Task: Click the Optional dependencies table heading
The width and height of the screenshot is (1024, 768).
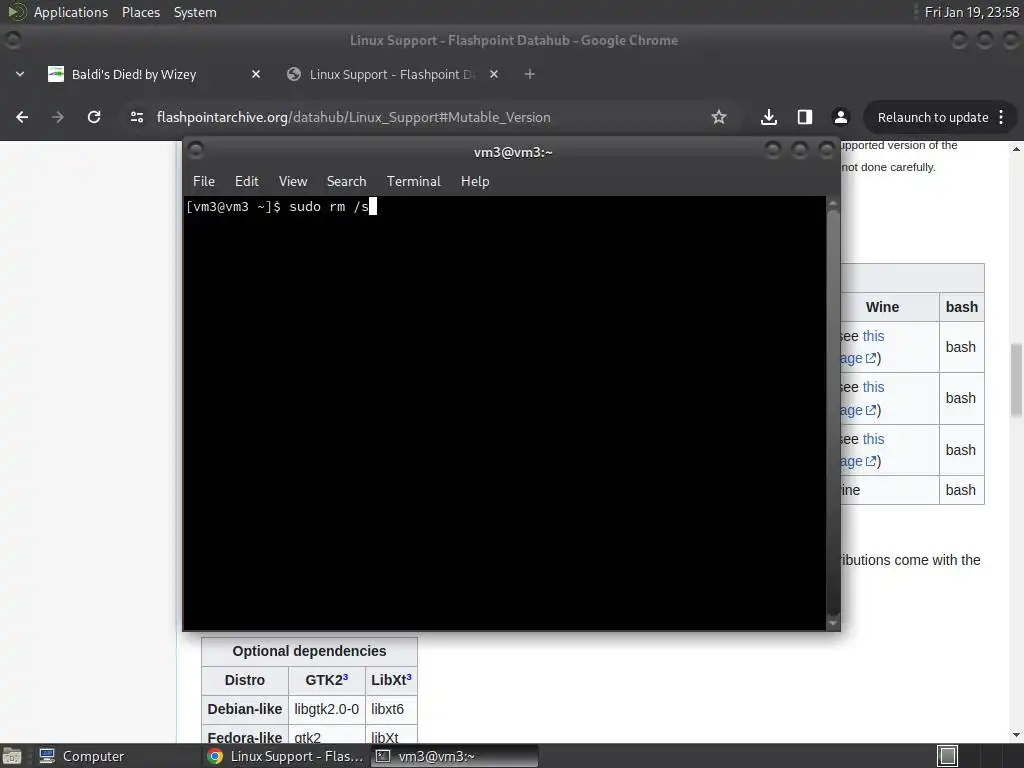Action: click(x=309, y=651)
